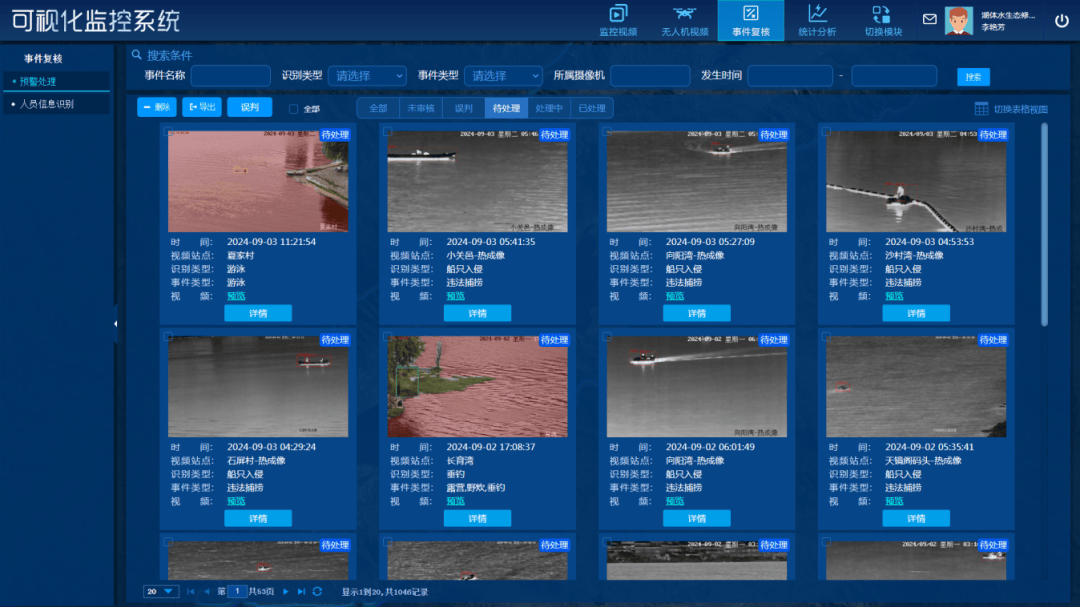Click 预览 video link for 夏家村 event
This screenshot has height=607, width=1080.
[x=236, y=296]
